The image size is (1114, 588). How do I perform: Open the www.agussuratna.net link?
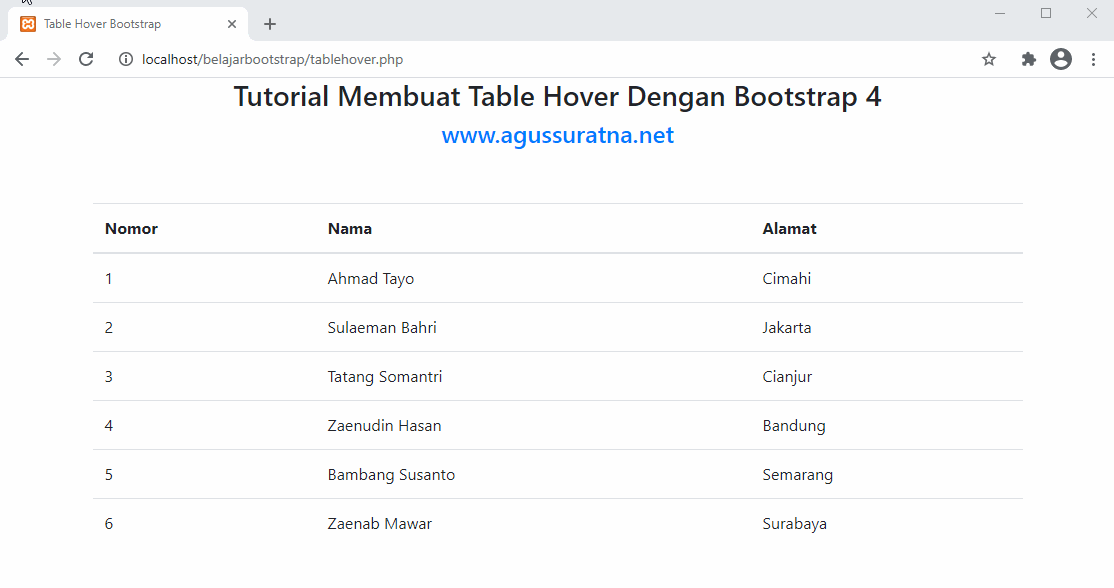coord(557,135)
